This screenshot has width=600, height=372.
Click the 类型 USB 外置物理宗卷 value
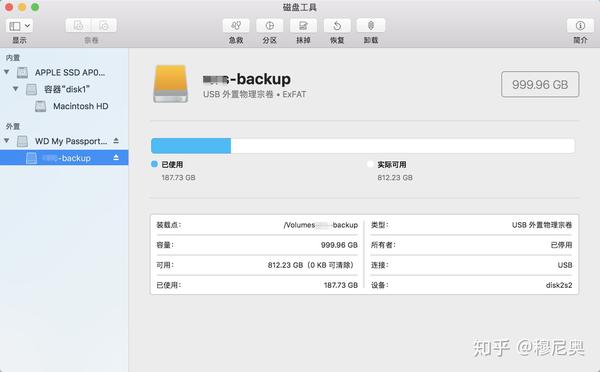(x=542, y=225)
